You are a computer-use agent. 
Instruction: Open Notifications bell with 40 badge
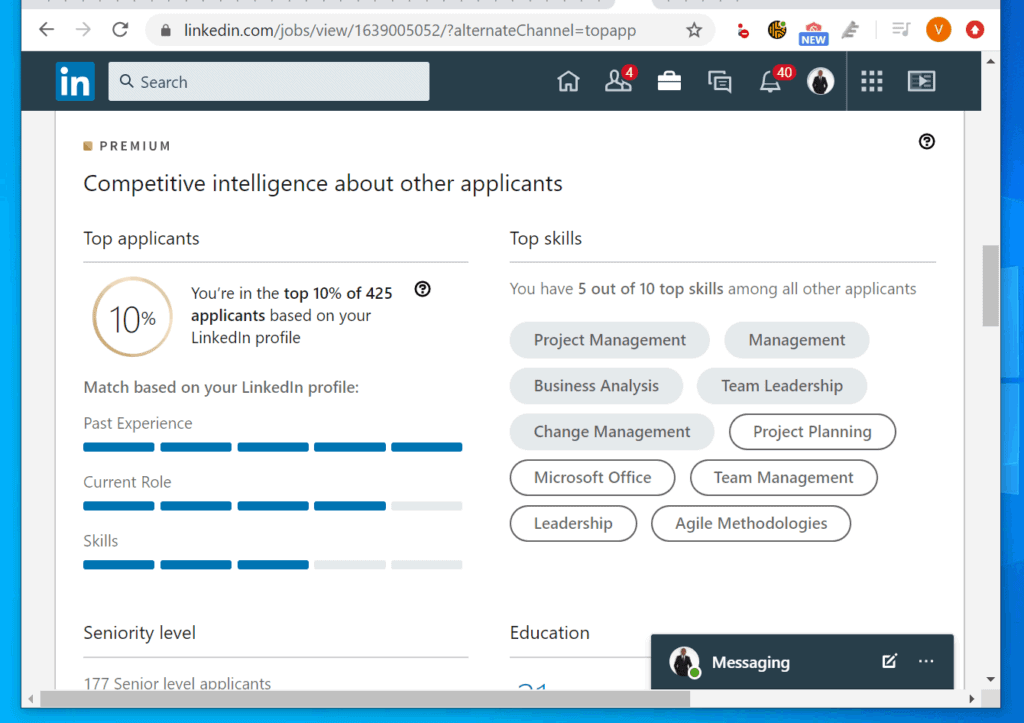[775, 80]
